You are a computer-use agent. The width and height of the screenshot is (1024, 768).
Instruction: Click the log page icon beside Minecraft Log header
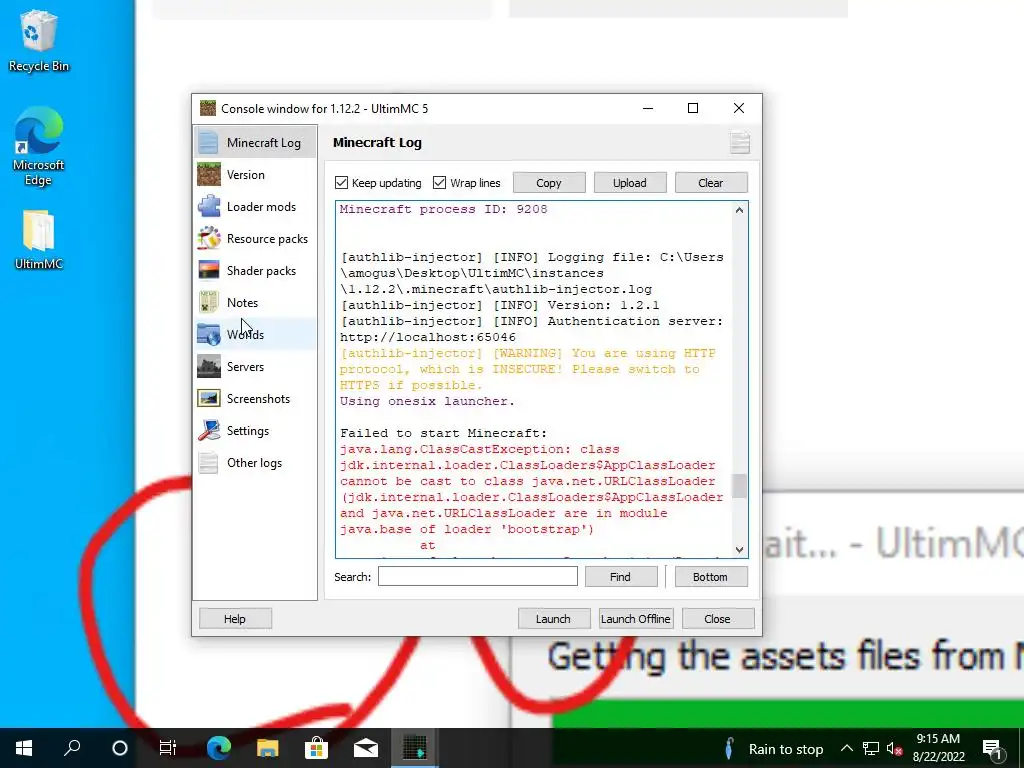pyautogui.click(x=739, y=142)
